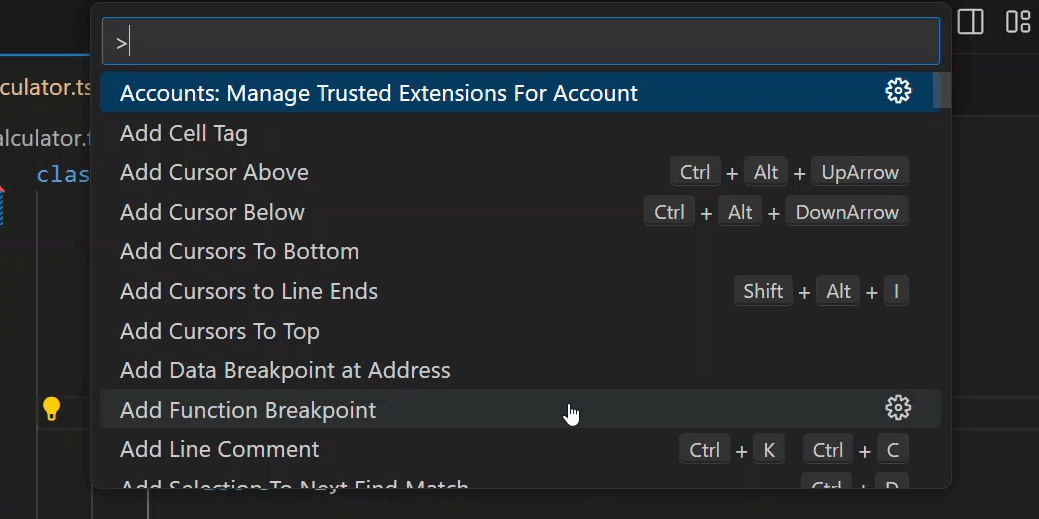Toggle the secondary side bar layout icon
1039x519 pixels.
[970, 22]
